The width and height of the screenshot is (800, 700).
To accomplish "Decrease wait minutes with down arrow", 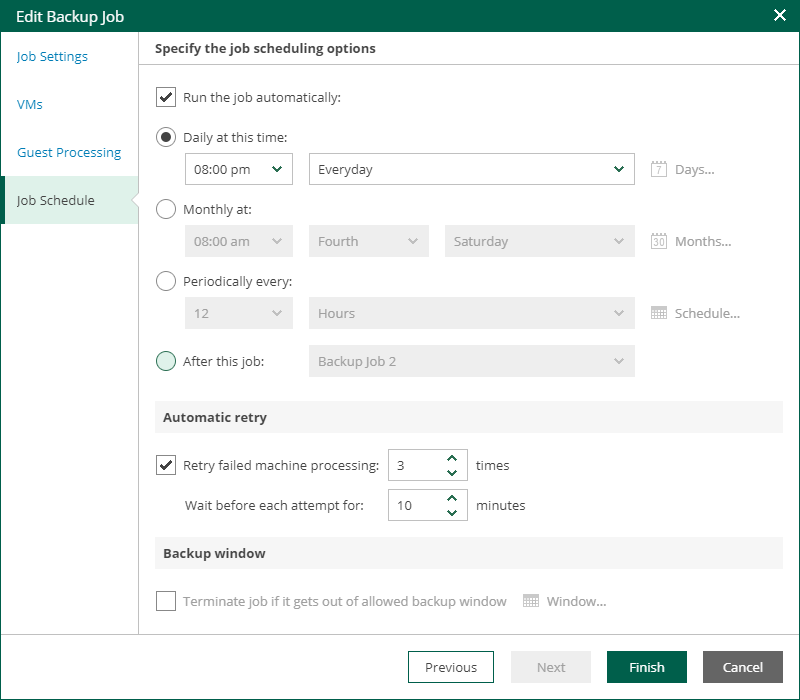I will point(452,512).
